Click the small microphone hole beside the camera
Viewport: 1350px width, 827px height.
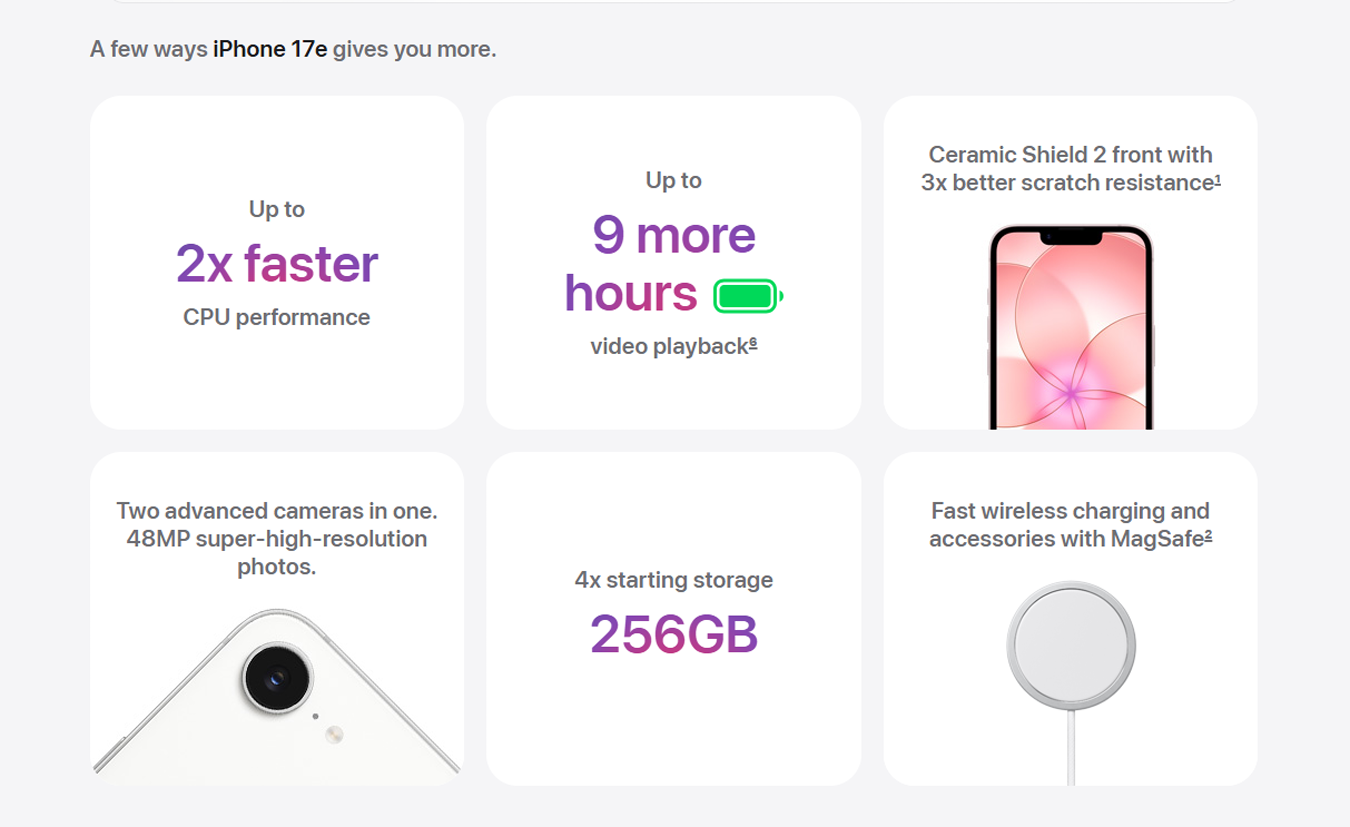[x=315, y=716]
